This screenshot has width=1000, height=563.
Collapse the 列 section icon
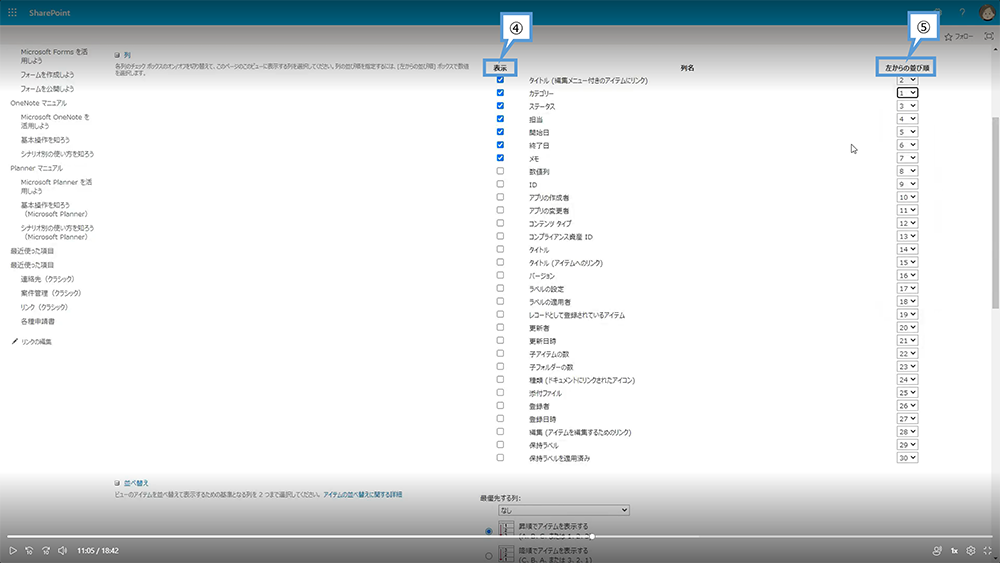coord(117,55)
